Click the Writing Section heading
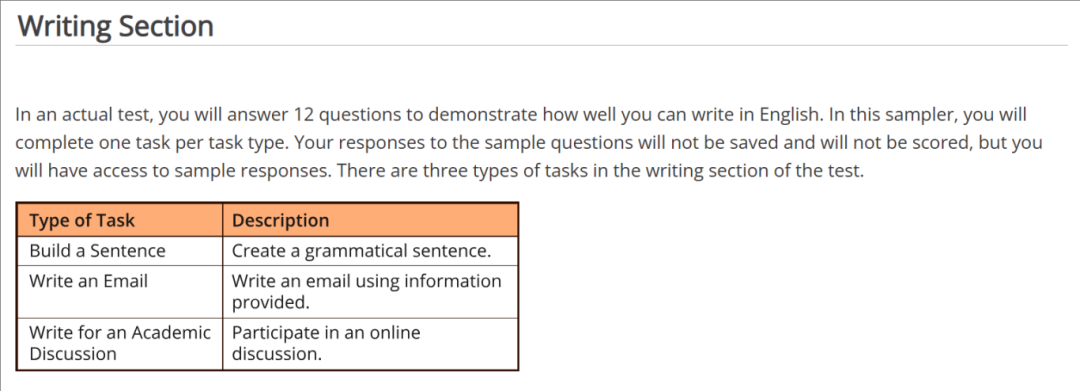Screen dimensions: 1080x391 [x=116, y=26]
